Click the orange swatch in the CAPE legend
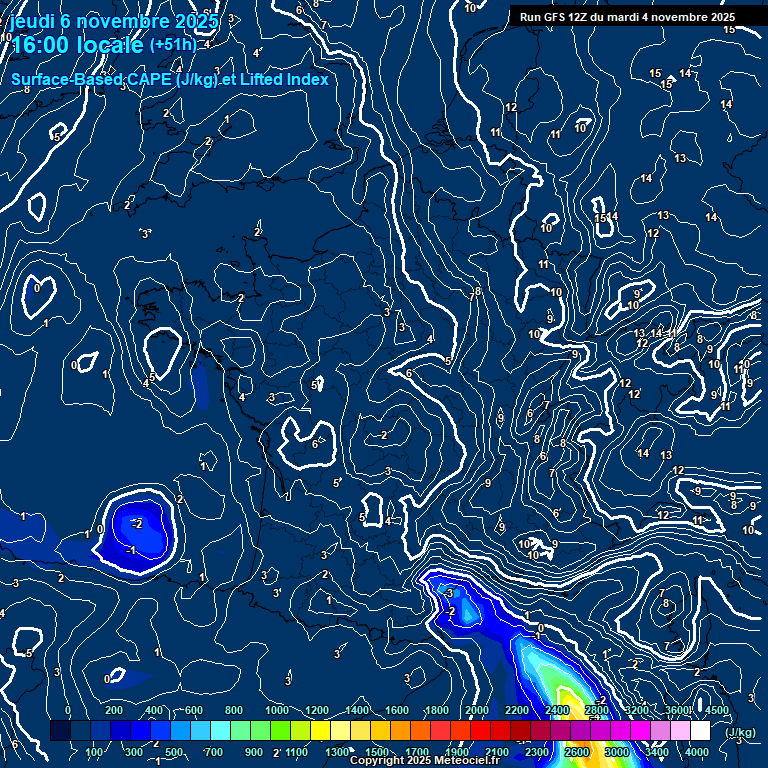Screen dimensions: 768x768 (x=401, y=730)
